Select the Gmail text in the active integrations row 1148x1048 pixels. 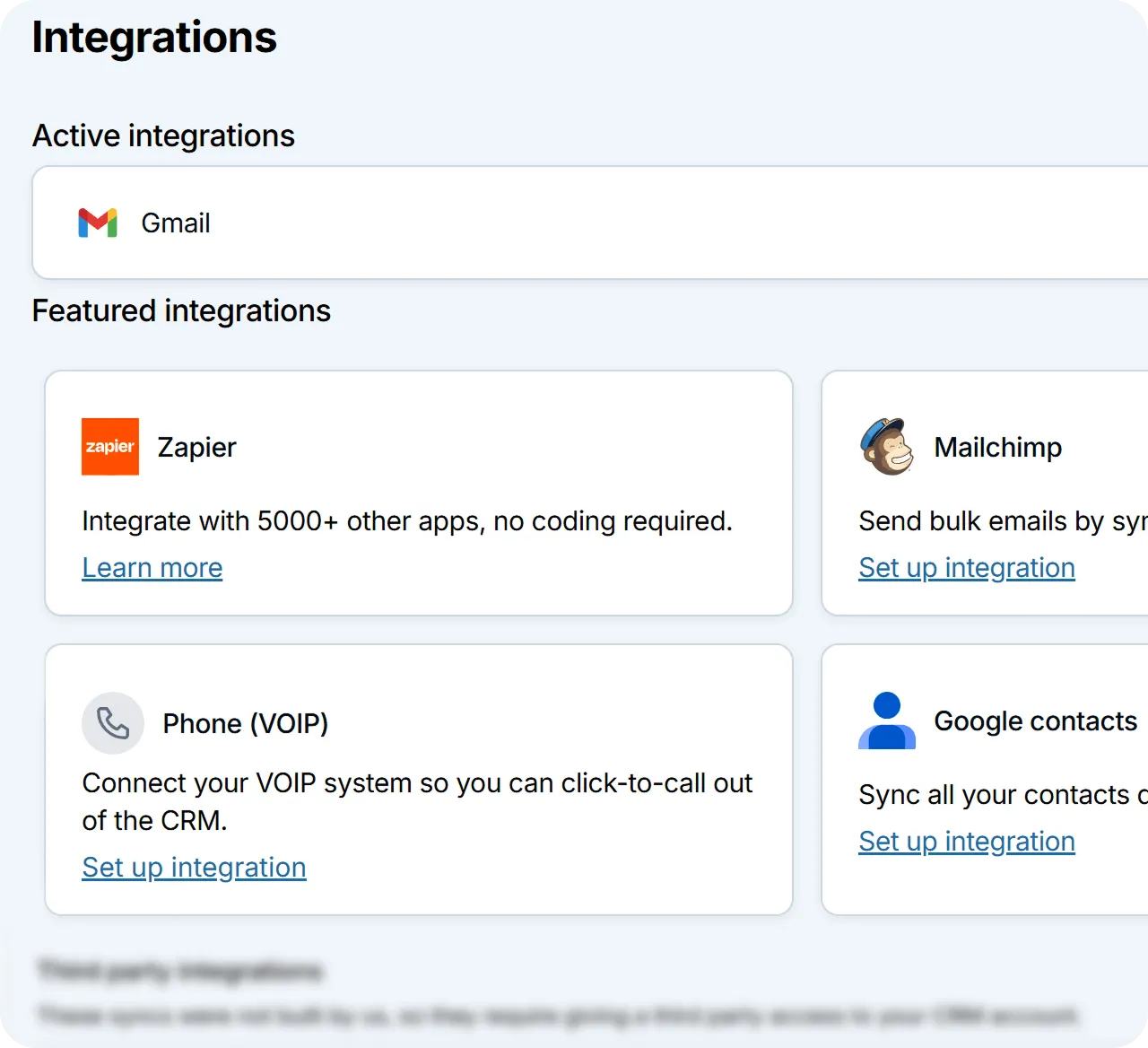(176, 223)
